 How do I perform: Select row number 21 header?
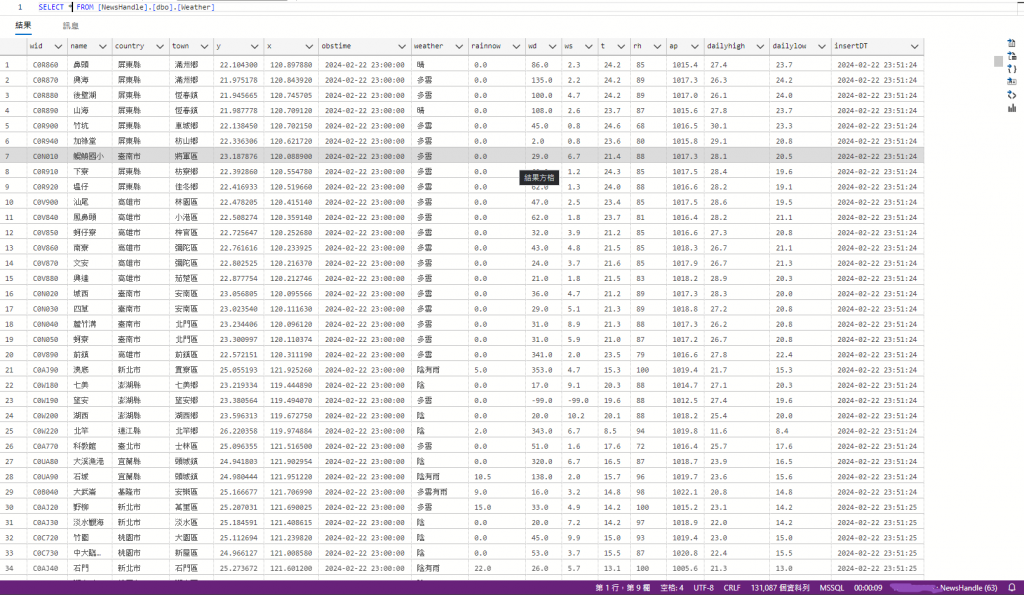coord(9,370)
